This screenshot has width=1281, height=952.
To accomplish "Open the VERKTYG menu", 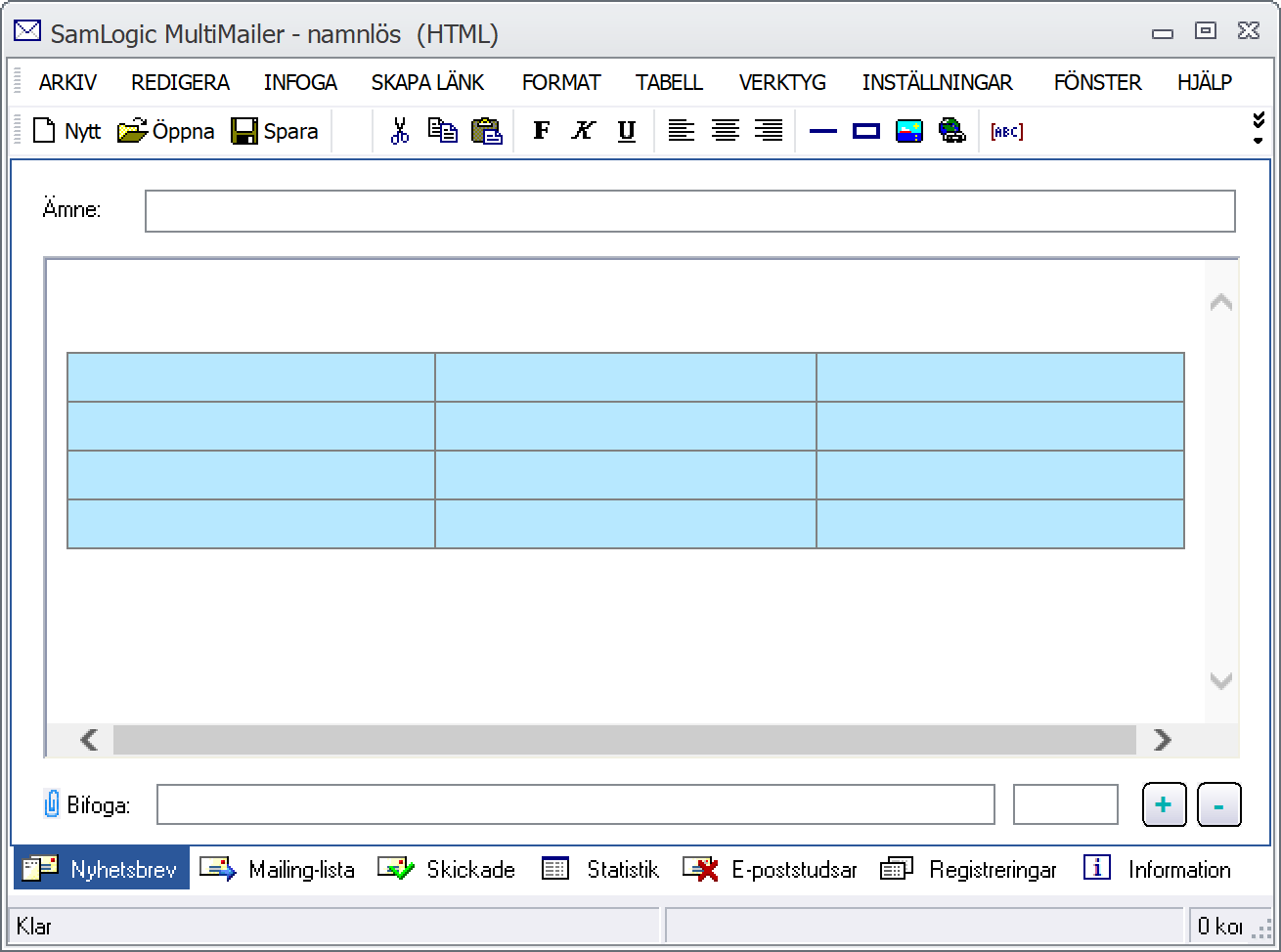I will point(782,83).
